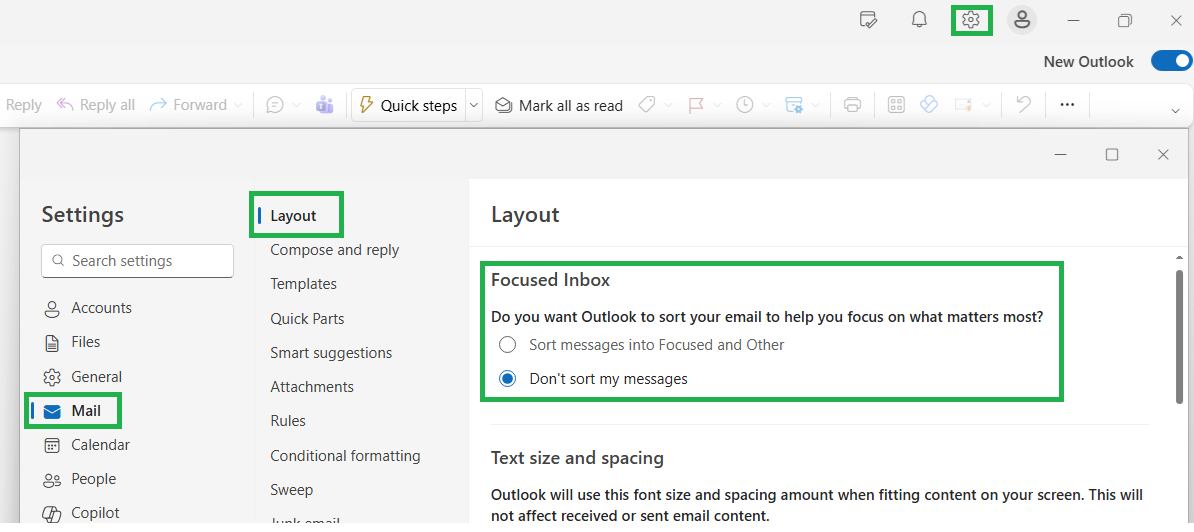Viewport: 1194px width, 532px height.
Task: Click the Reply all toolbar button
Action: [x=96, y=105]
